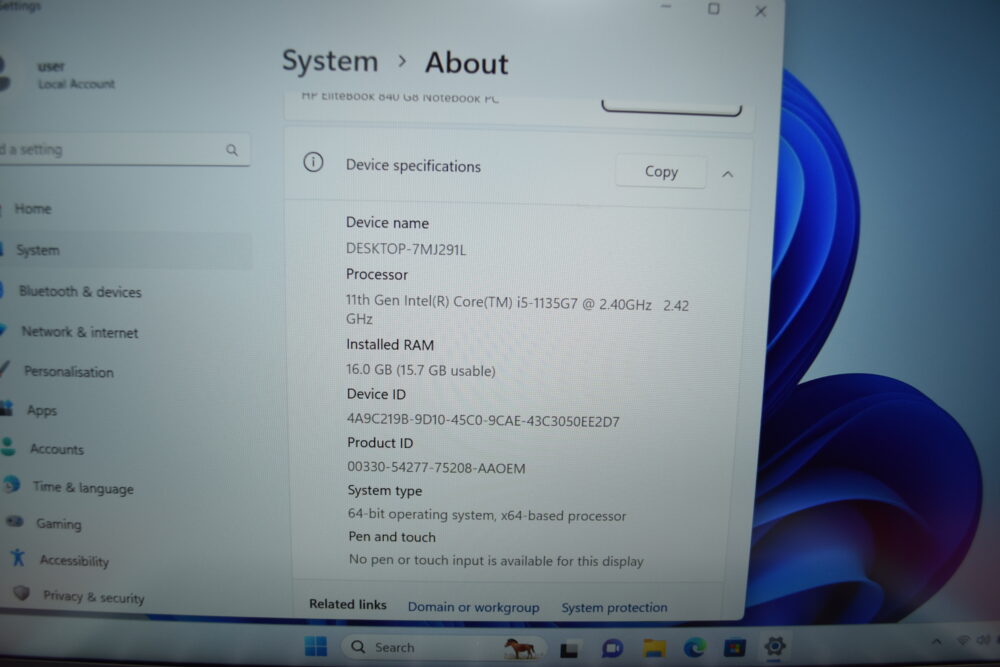Screen dimensions: 1000x667
Task: Click the rename button beside the notebook name
Action: [x=671, y=107]
